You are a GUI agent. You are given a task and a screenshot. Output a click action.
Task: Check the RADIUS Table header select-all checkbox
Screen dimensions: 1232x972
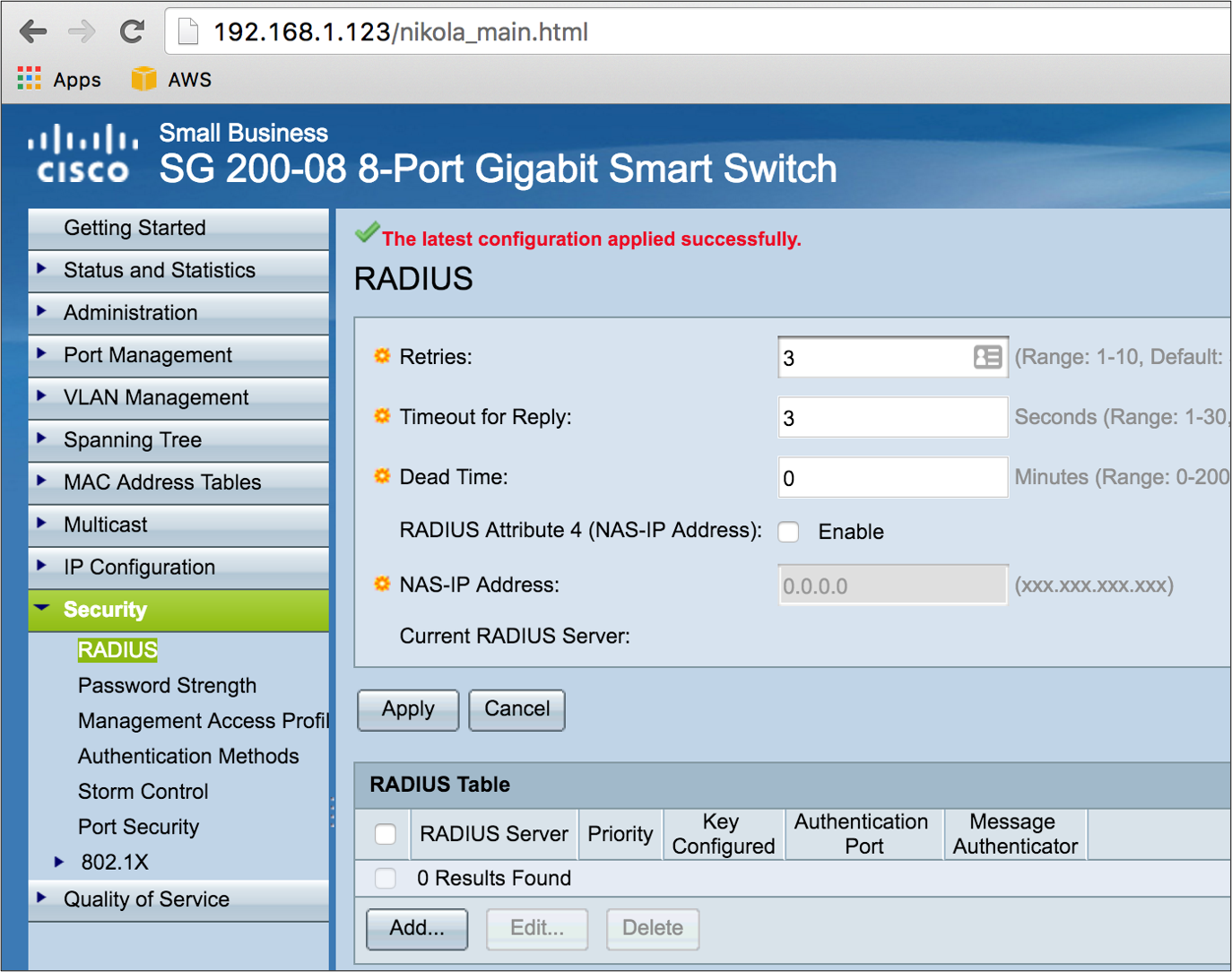386,834
